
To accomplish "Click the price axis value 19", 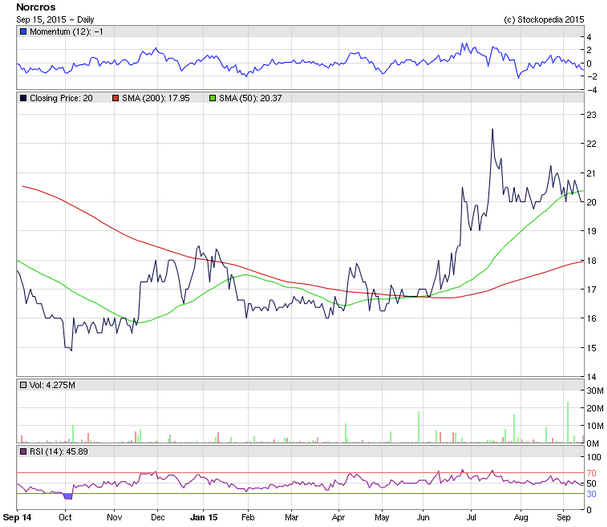I will click(592, 231).
